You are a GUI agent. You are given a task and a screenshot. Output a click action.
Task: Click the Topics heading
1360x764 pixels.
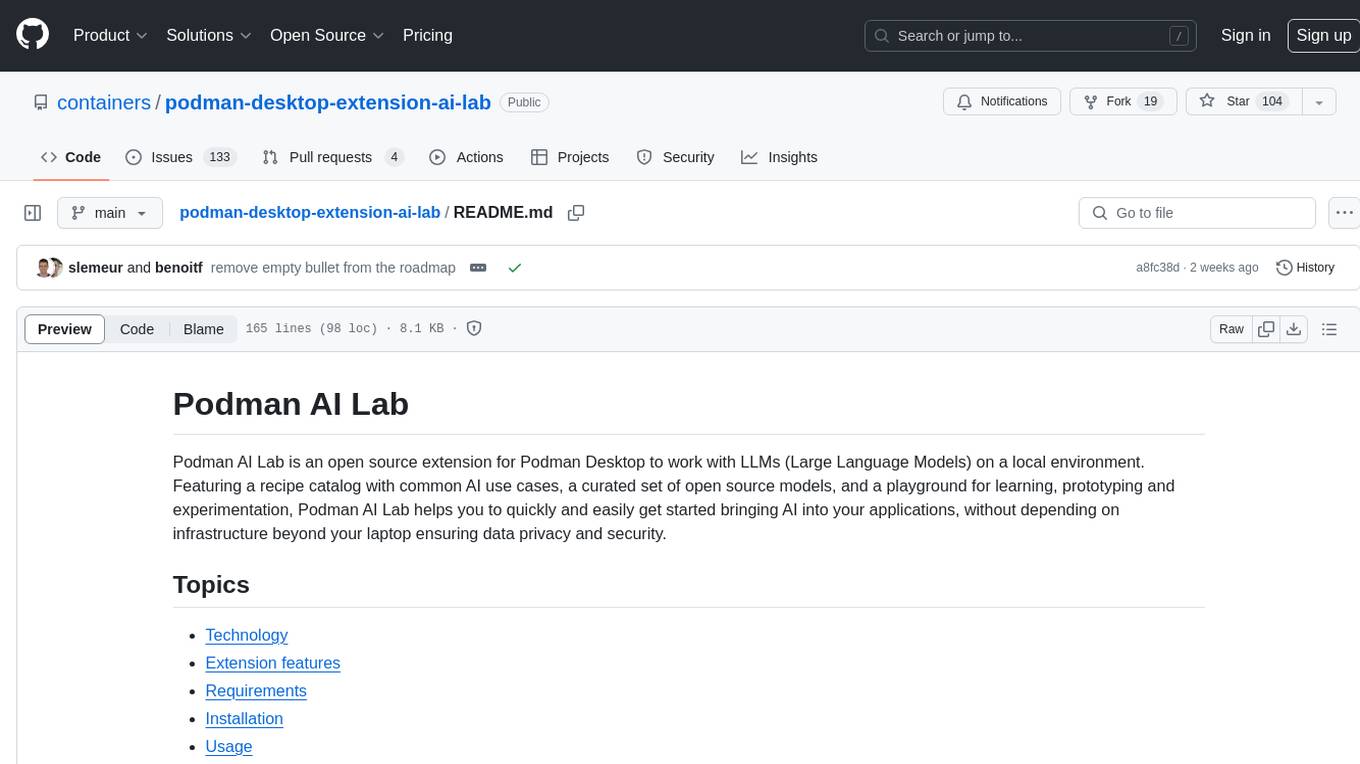click(211, 584)
